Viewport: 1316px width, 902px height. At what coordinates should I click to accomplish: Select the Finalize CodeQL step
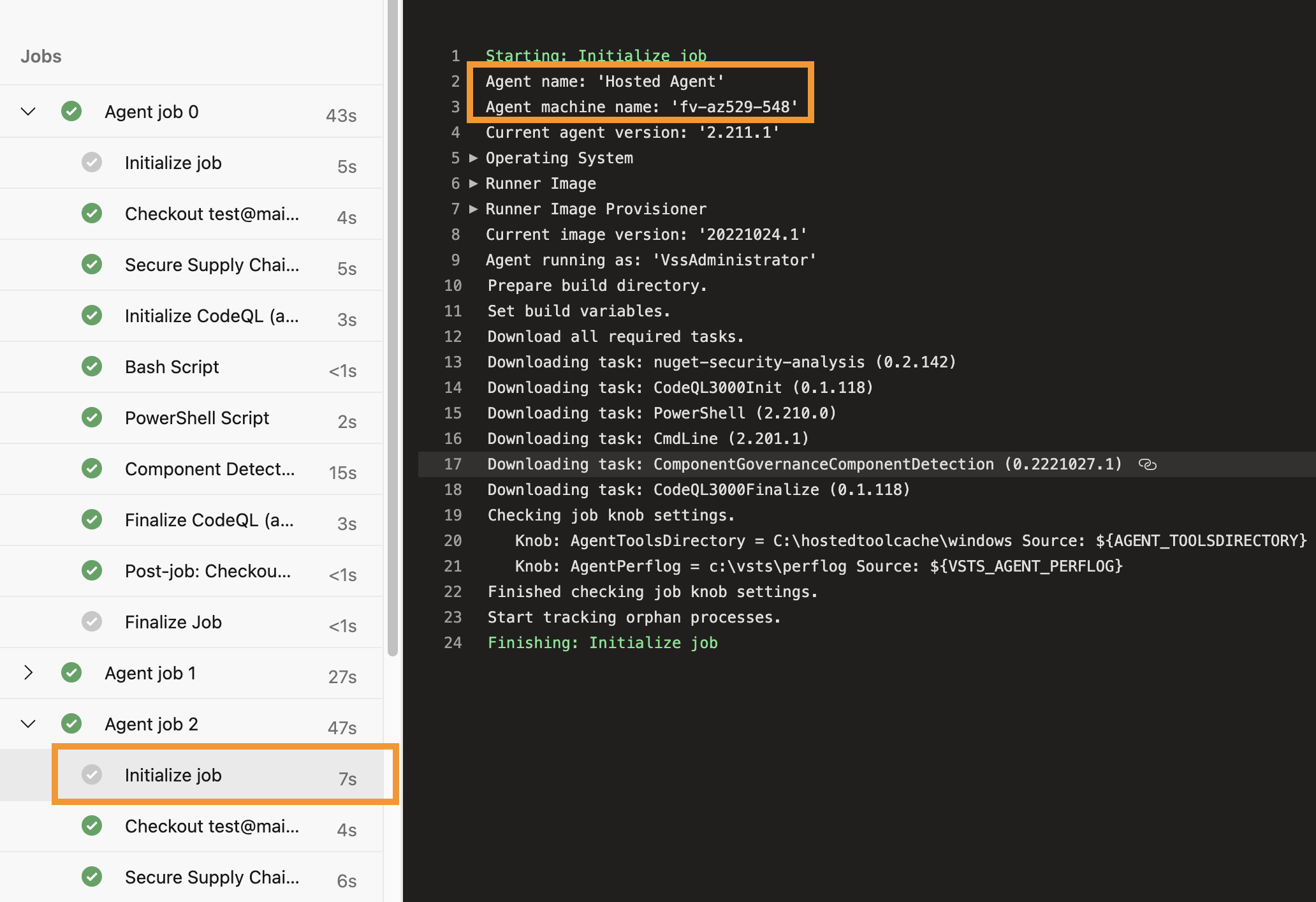209,519
